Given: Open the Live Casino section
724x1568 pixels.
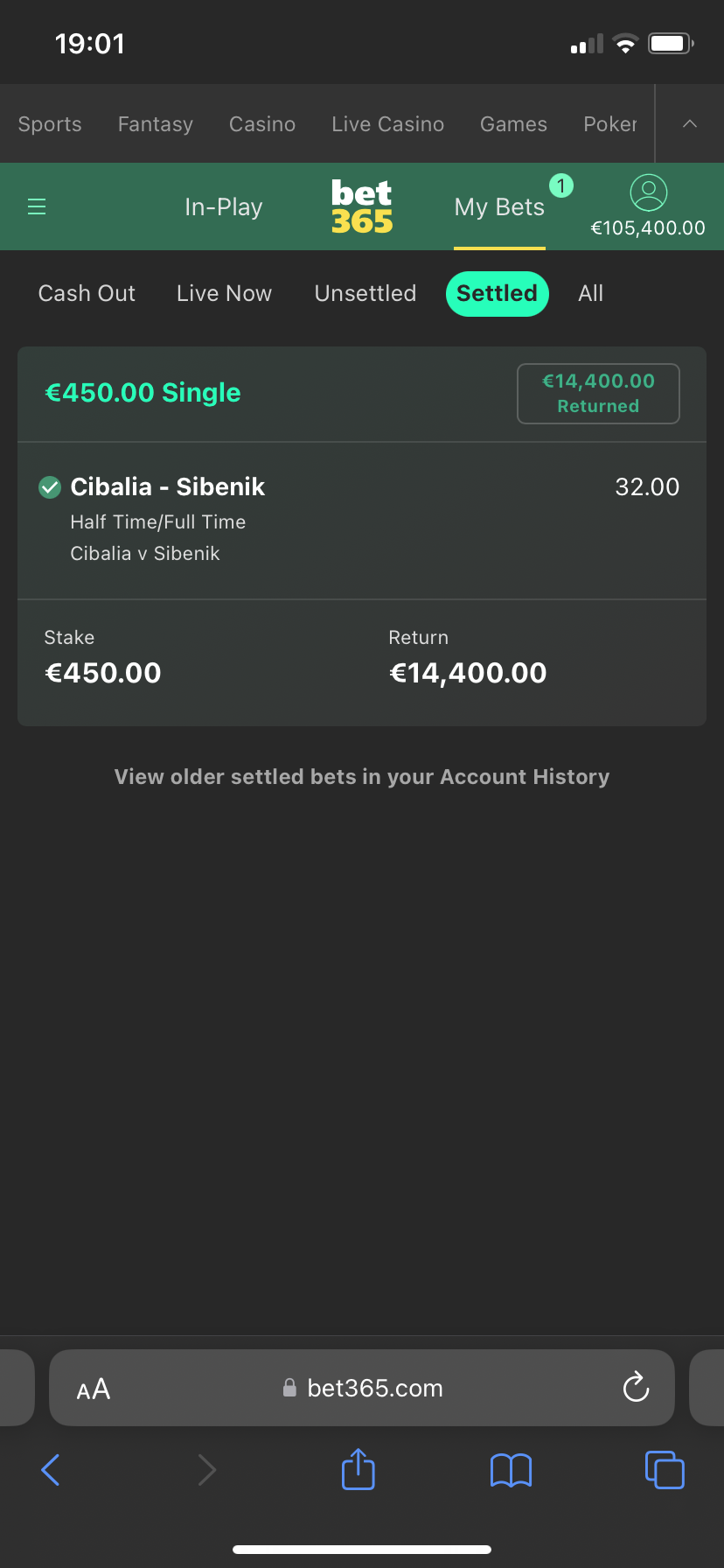Looking at the screenshot, I should click(387, 124).
